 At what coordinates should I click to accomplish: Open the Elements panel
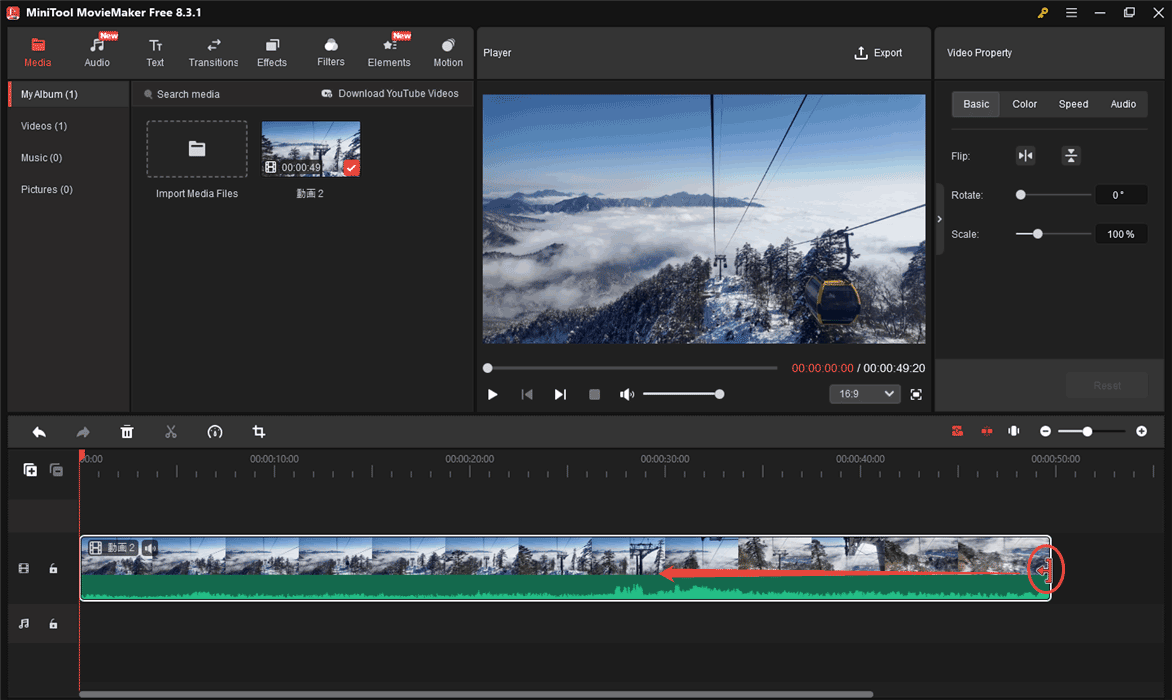click(x=389, y=51)
